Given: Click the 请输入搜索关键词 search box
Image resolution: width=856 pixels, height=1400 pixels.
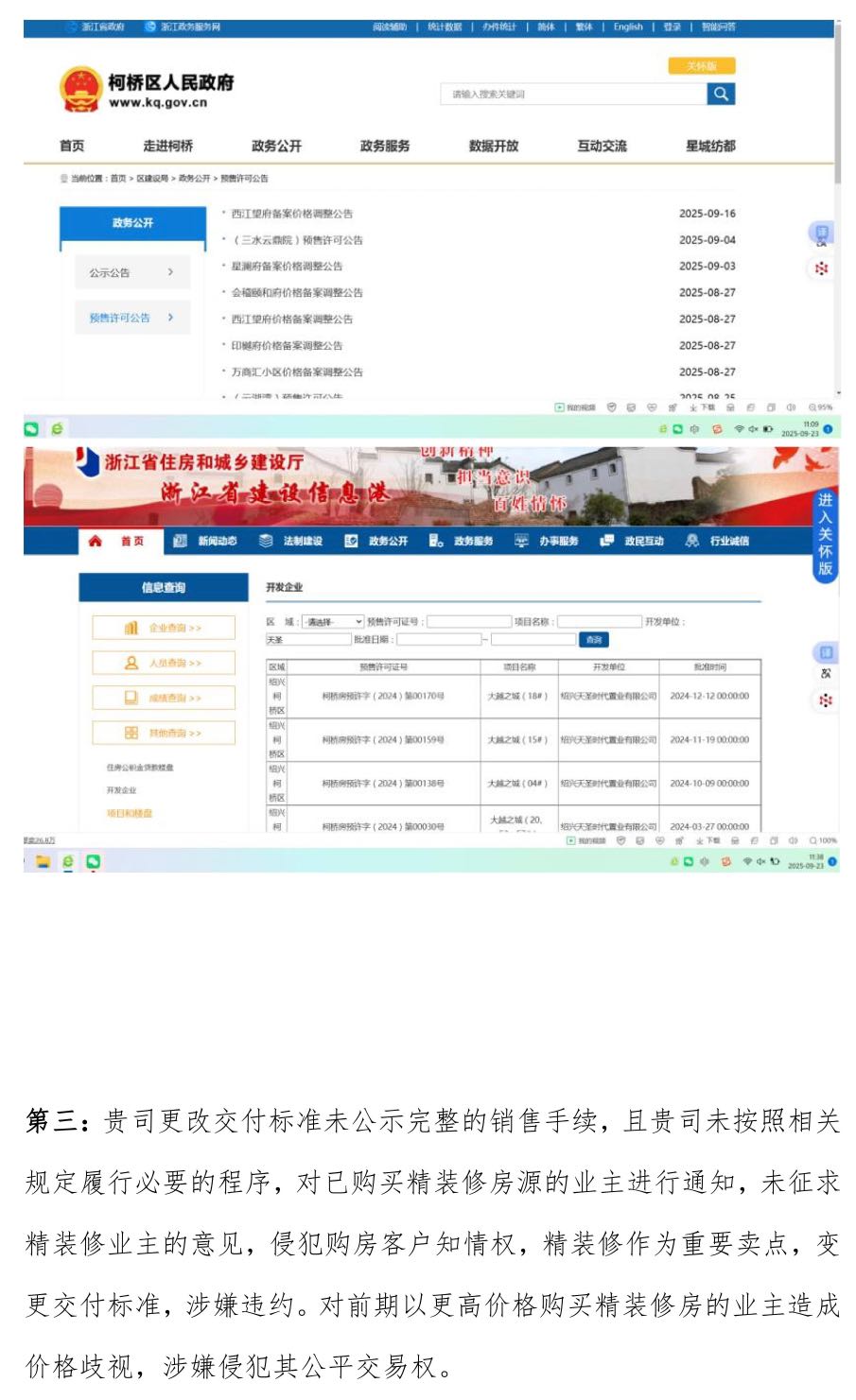Looking at the screenshot, I should tap(573, 94).
